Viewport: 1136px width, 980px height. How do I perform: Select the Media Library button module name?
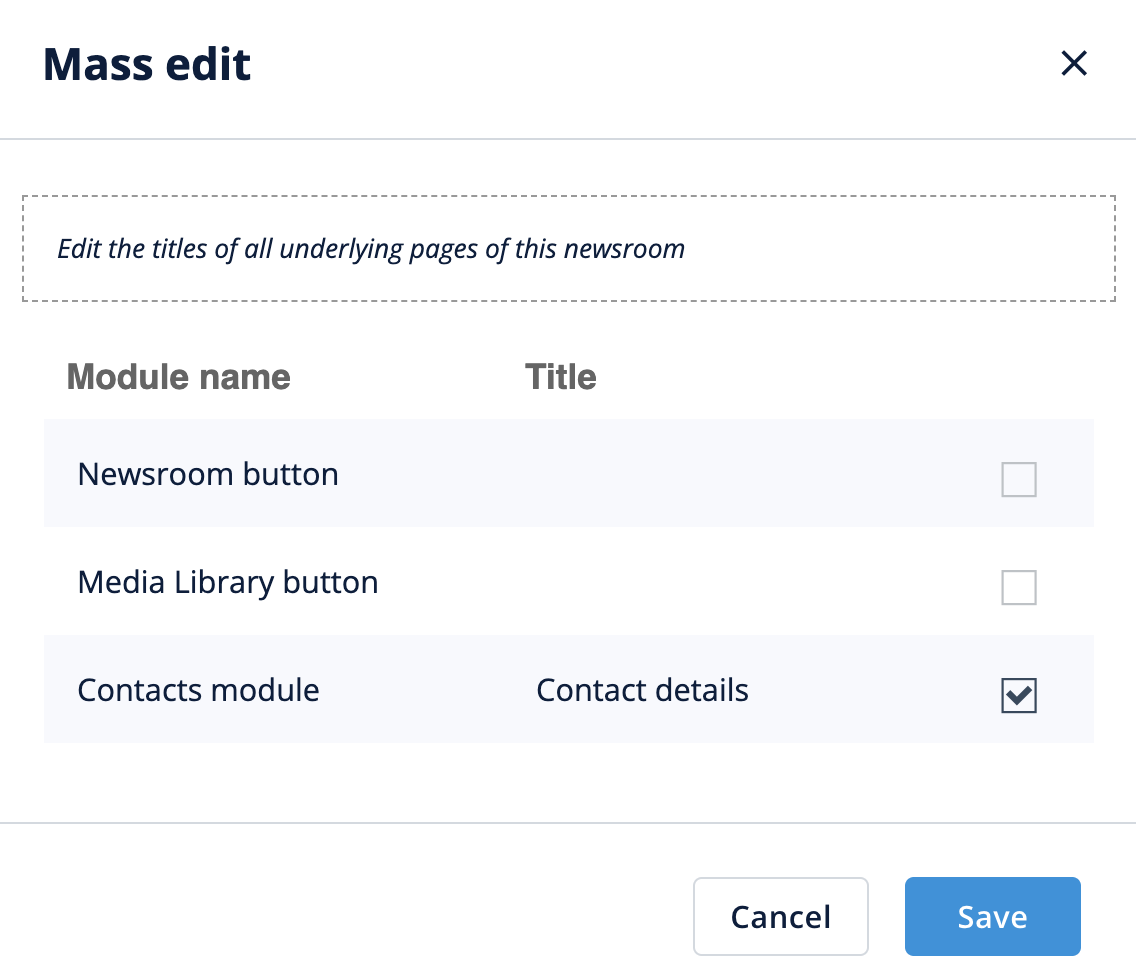(228, 582)
